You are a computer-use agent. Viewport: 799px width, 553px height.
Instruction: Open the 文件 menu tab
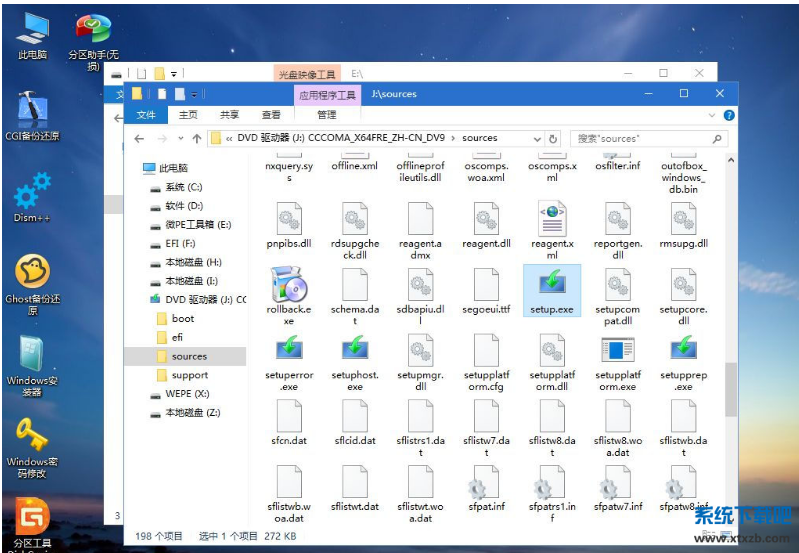tap(146, 115)
